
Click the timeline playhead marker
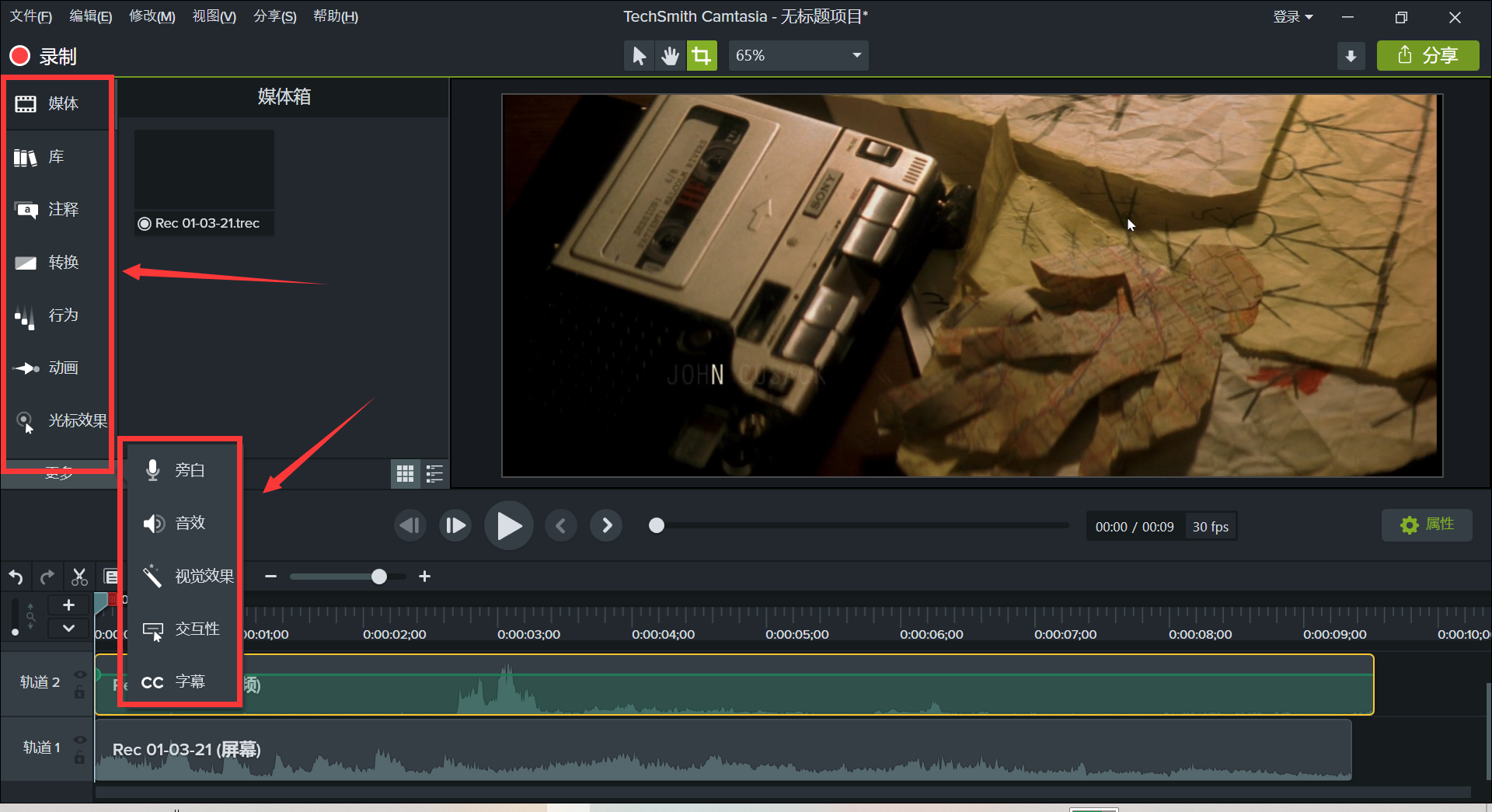[102, 603]
